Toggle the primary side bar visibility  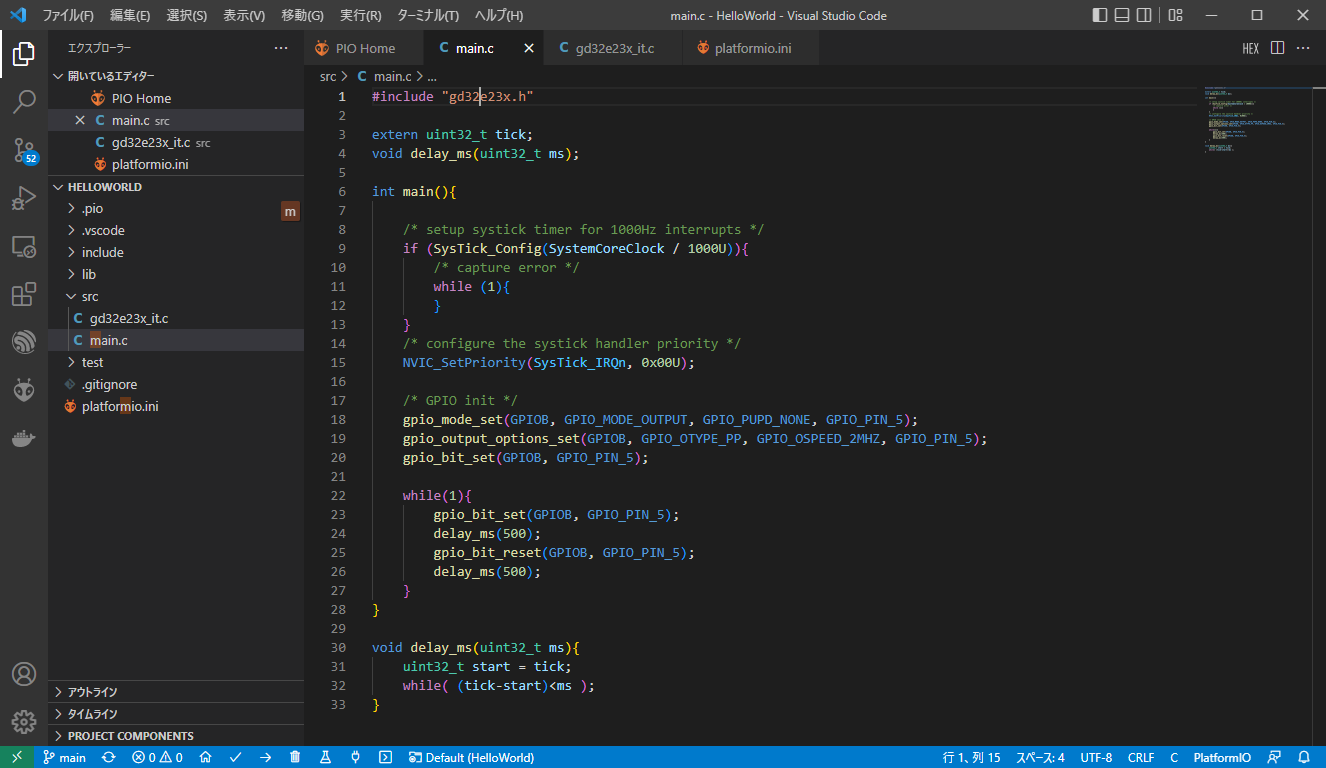point(1100,15)
